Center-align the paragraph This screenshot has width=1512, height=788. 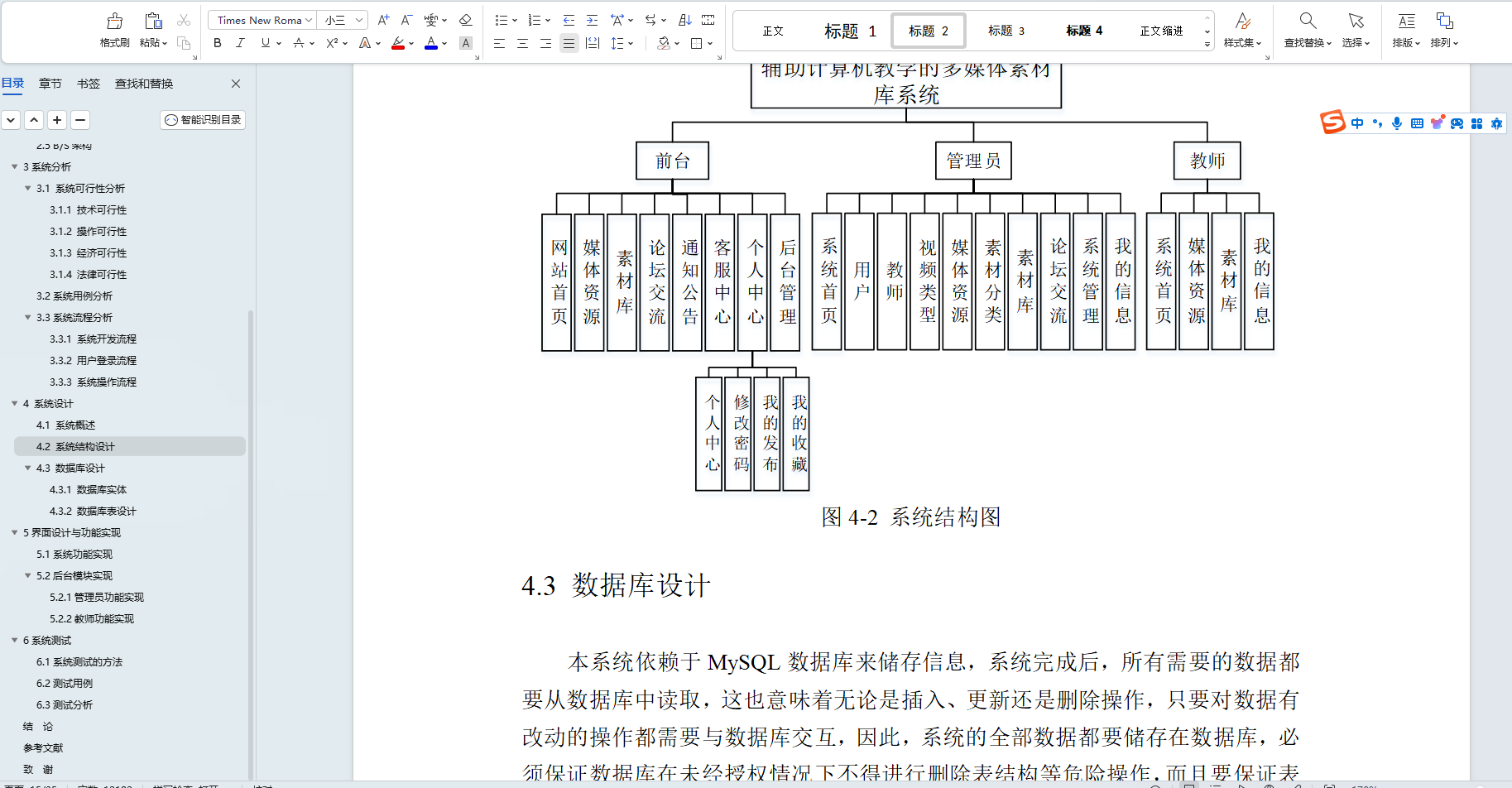(x=522, y=43)
